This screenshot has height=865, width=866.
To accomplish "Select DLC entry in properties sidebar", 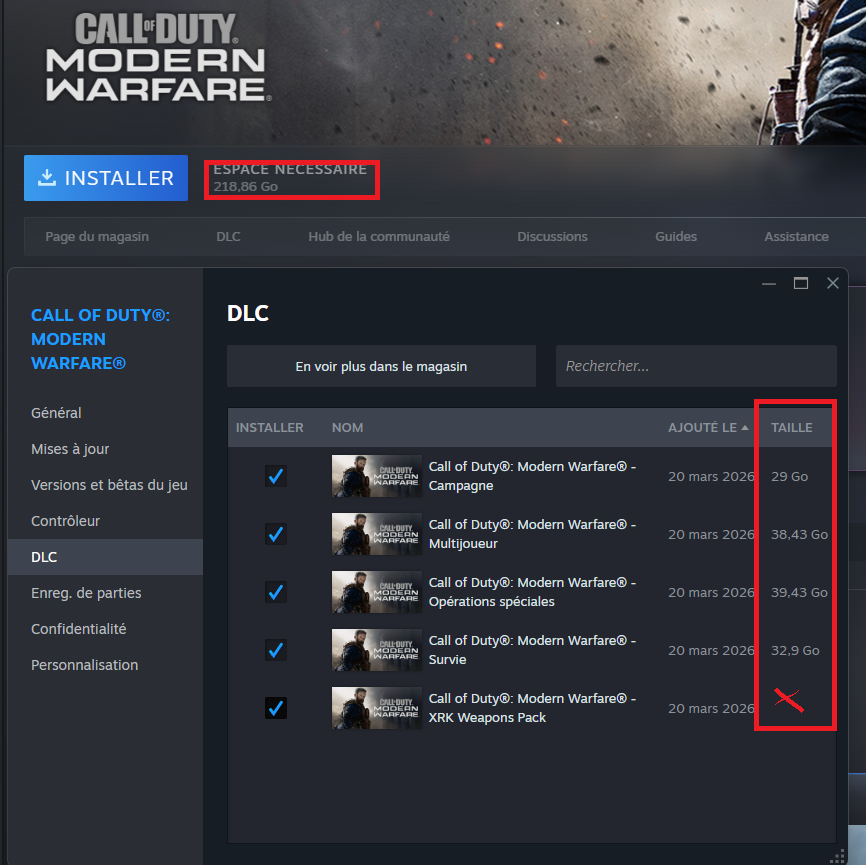I will click(105, 557).
